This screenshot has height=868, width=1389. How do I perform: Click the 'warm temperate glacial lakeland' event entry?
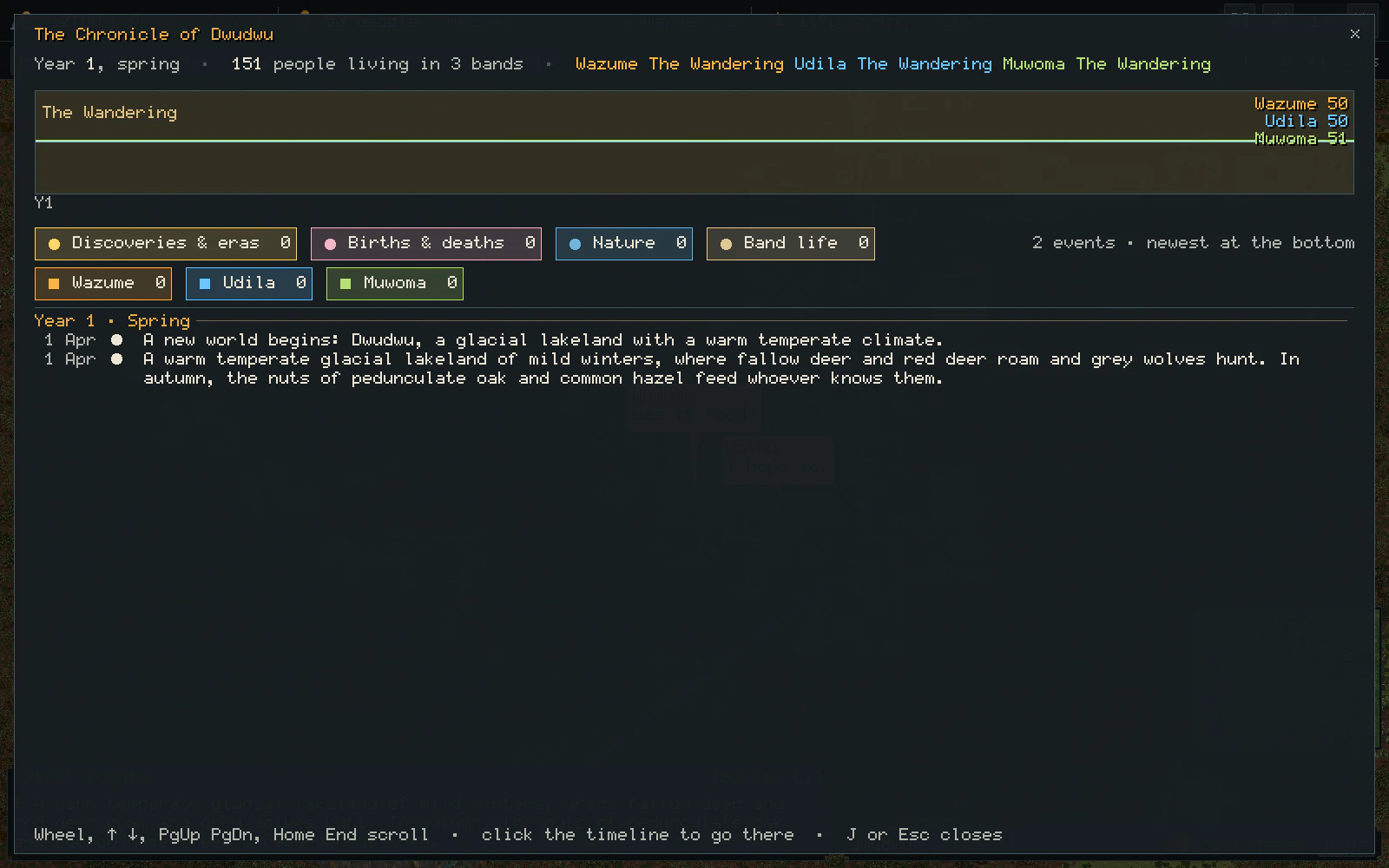click(721, 369)
